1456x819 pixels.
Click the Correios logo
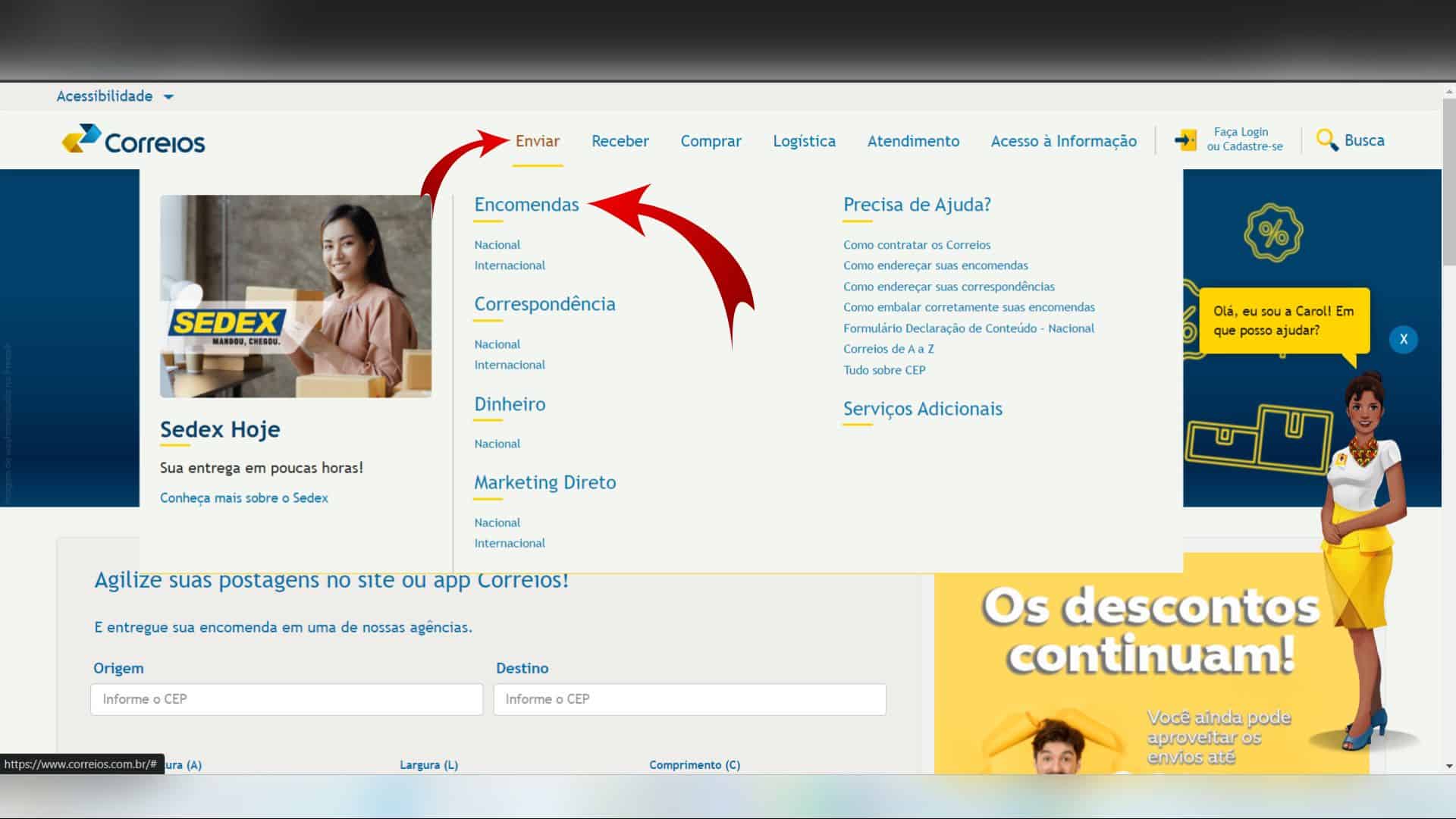click(x=133, y=140)
